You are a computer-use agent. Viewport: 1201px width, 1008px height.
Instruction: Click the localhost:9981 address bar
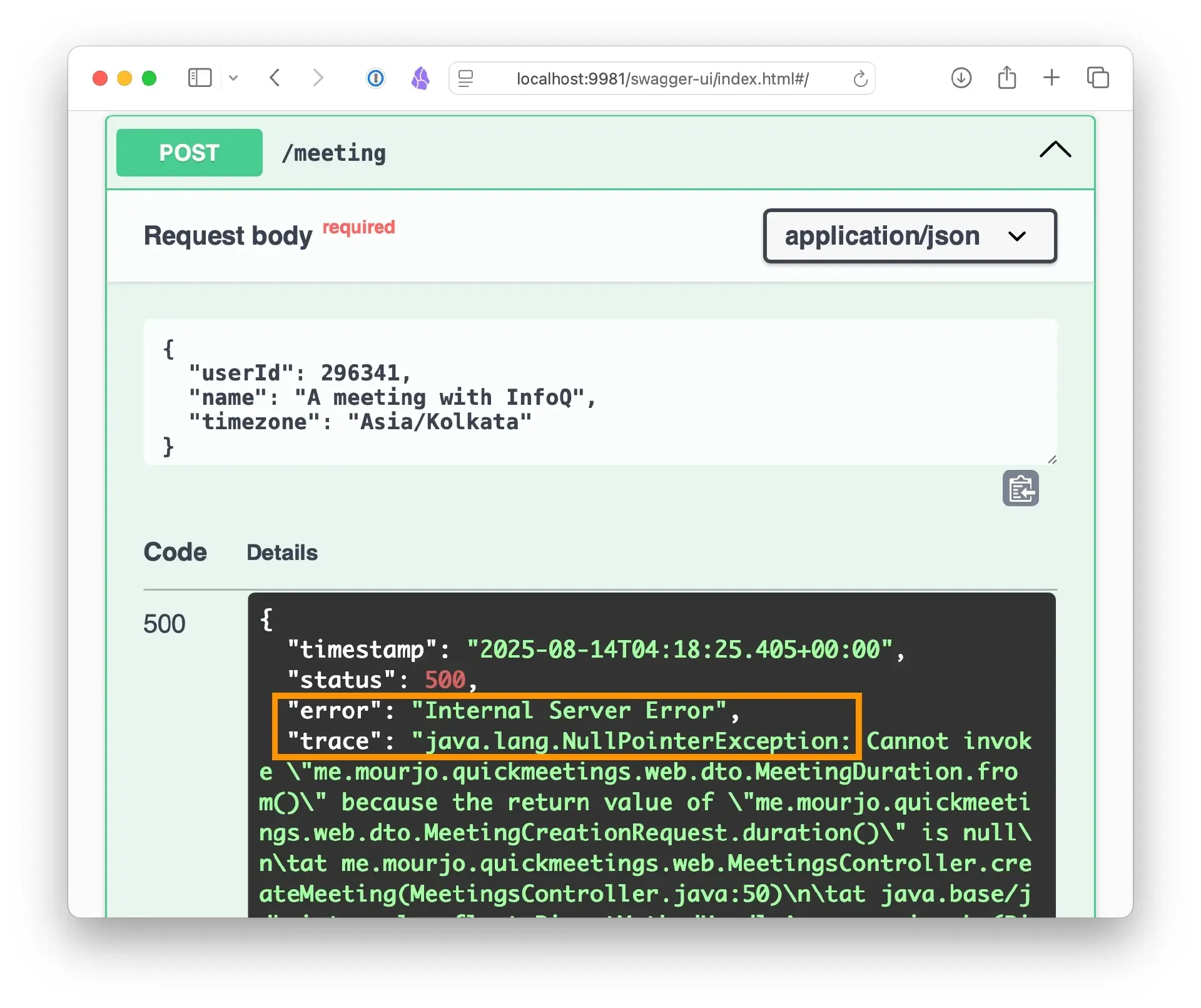662,79
